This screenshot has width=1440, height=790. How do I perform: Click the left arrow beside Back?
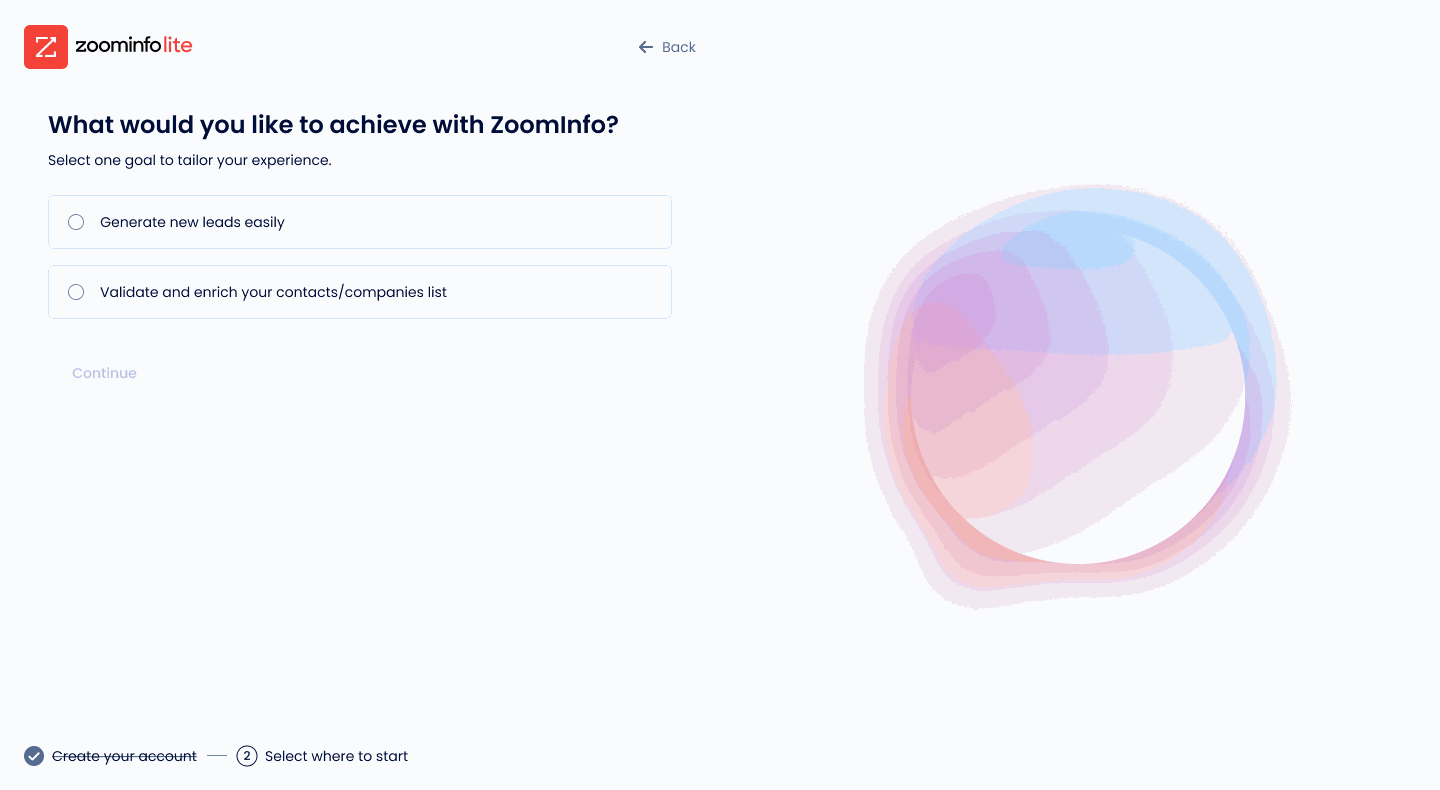pos(646,47)
